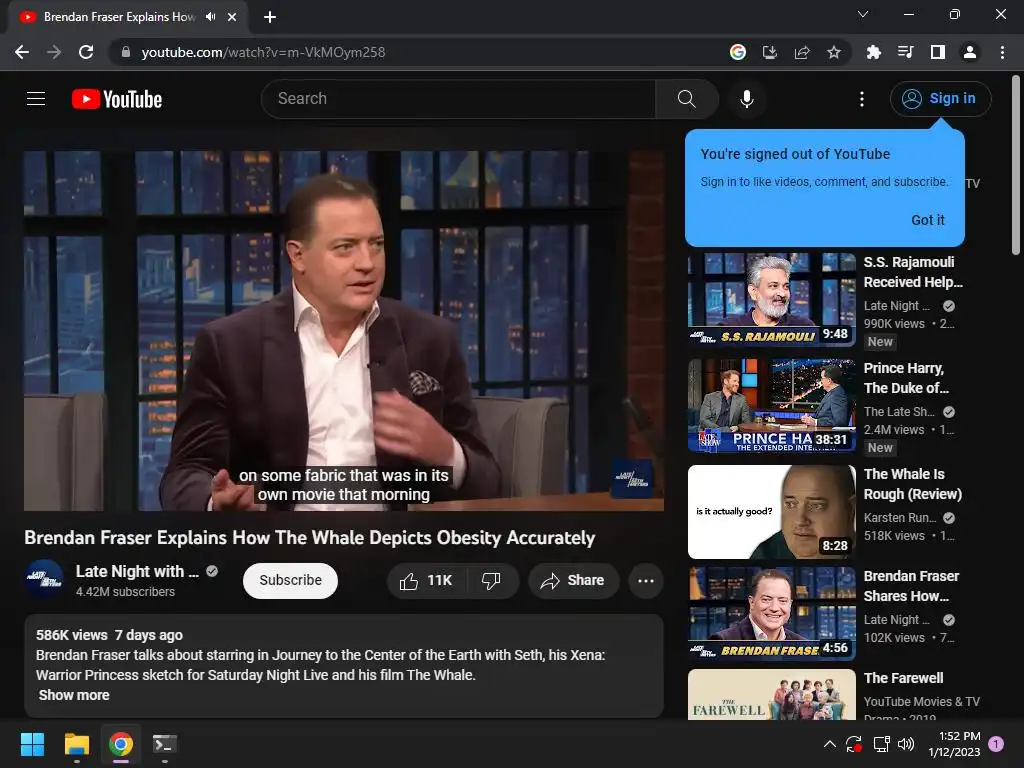Image resolution: width=1024 pixels, height=768 pixels.
Task: Open more actions ellipsis under video
Action: coord(646,581)
